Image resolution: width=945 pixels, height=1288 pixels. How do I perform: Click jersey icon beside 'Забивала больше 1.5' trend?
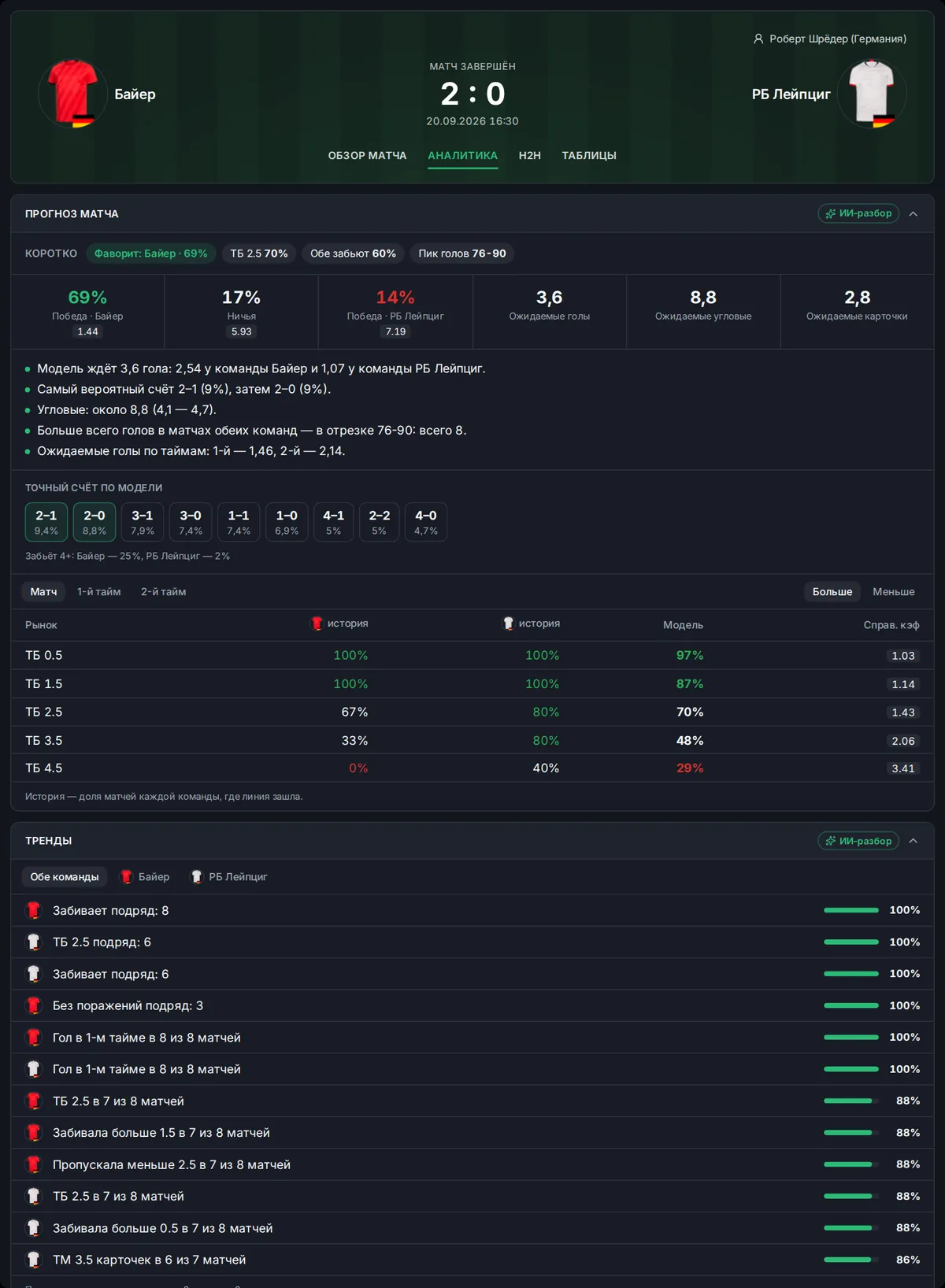[x=34, y=1132]
